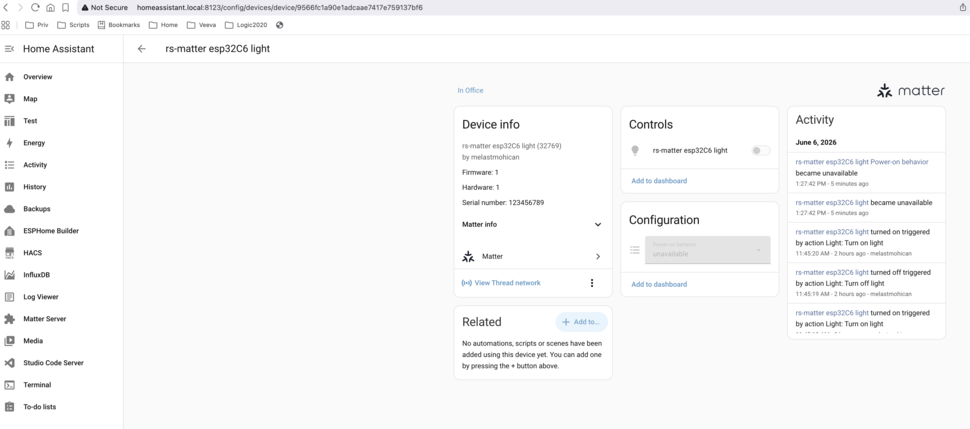Viewport: 970px width, 429px height.
Task: Open the Backups cloud icon
Action: (9, 209)
